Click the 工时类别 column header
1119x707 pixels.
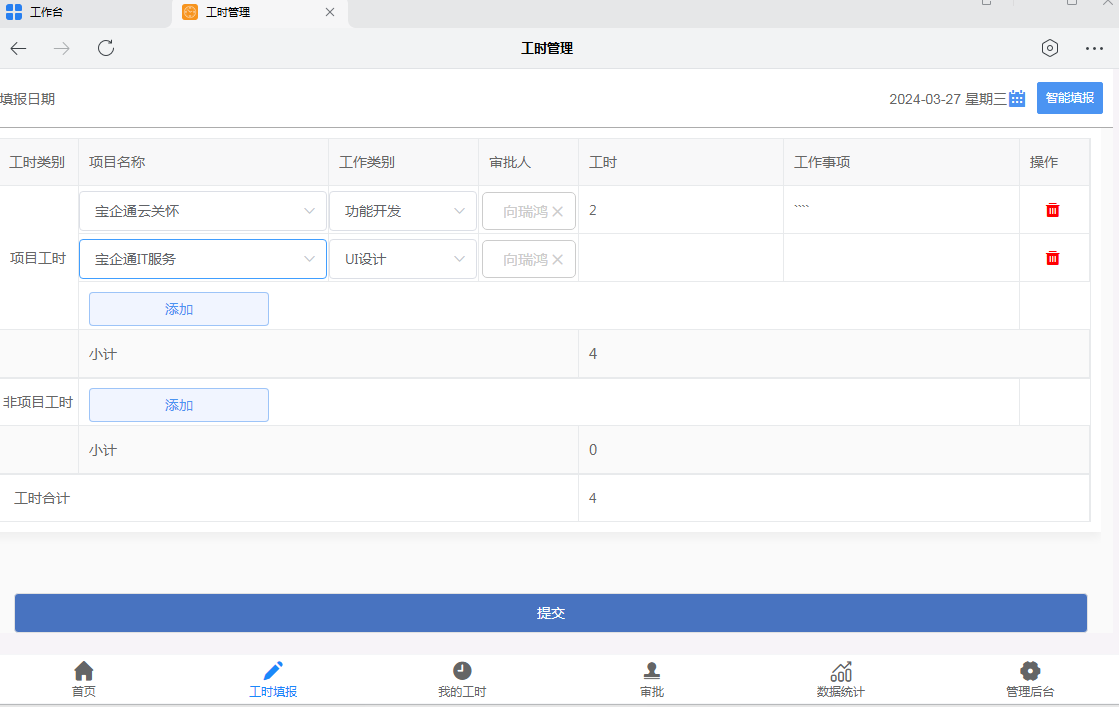(37, 163)
